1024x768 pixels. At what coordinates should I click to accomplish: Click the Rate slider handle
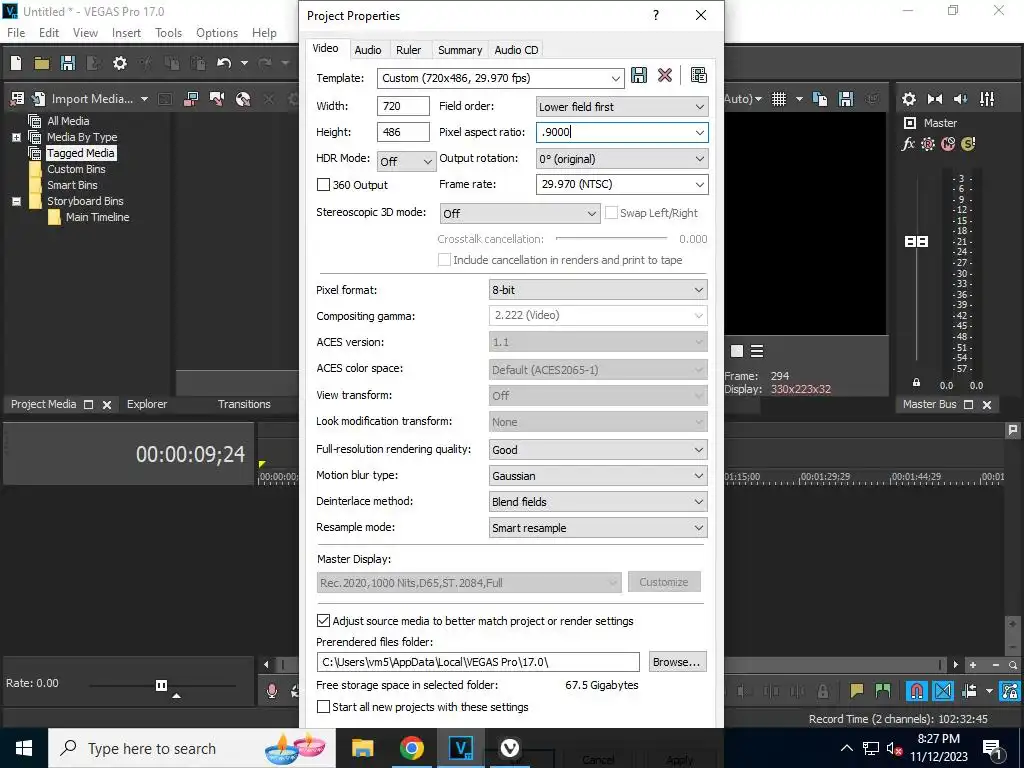click(x=161, y=685)
